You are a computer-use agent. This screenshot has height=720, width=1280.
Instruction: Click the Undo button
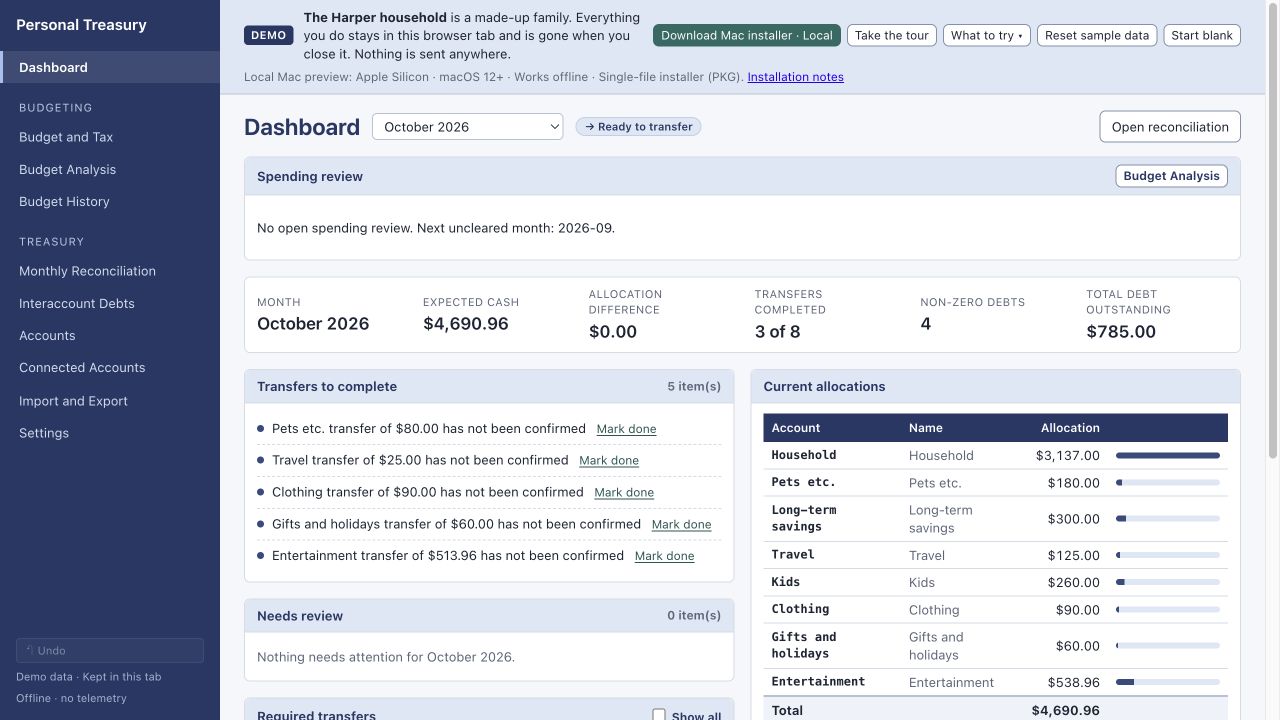click(110, 650)
